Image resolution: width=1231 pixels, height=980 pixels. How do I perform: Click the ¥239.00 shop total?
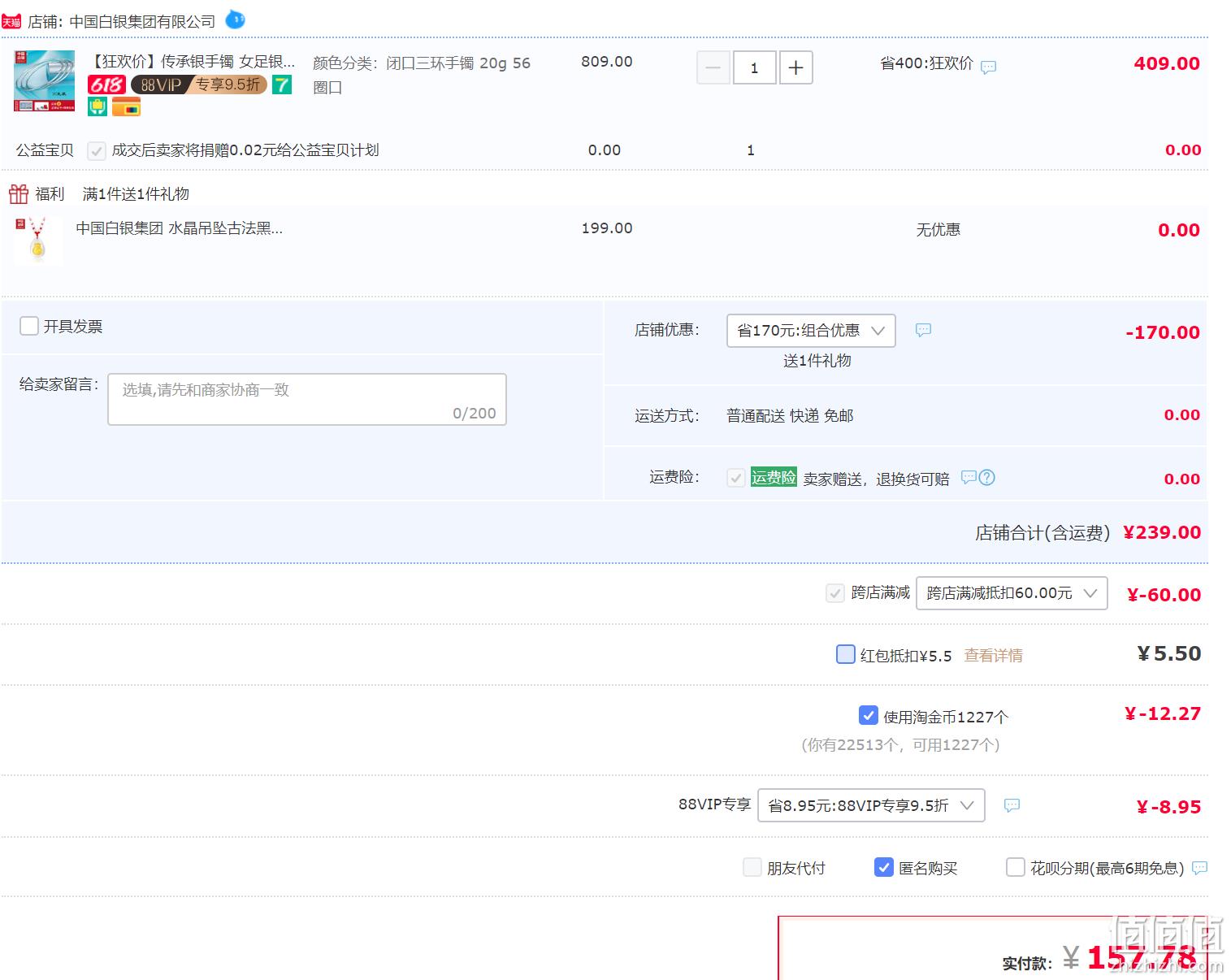(x=1162, y=532)
